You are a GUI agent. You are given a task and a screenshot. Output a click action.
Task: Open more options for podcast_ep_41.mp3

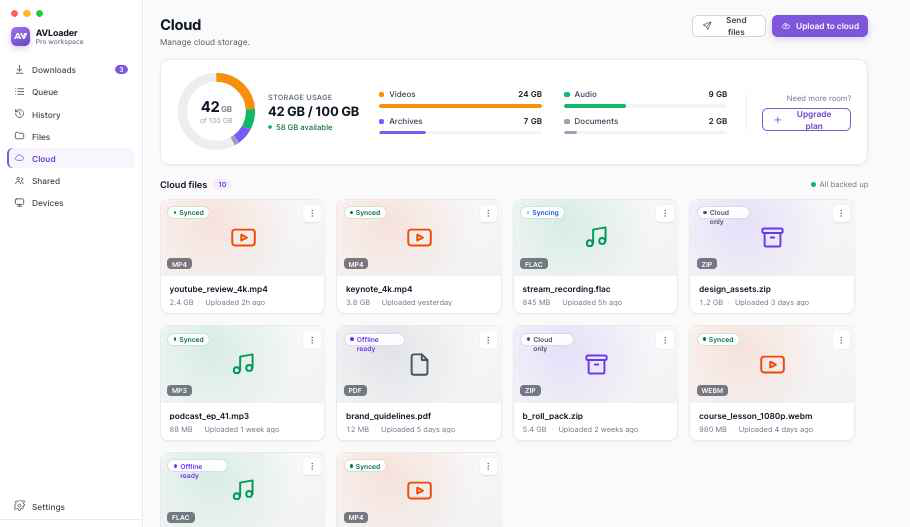(312, 340)
